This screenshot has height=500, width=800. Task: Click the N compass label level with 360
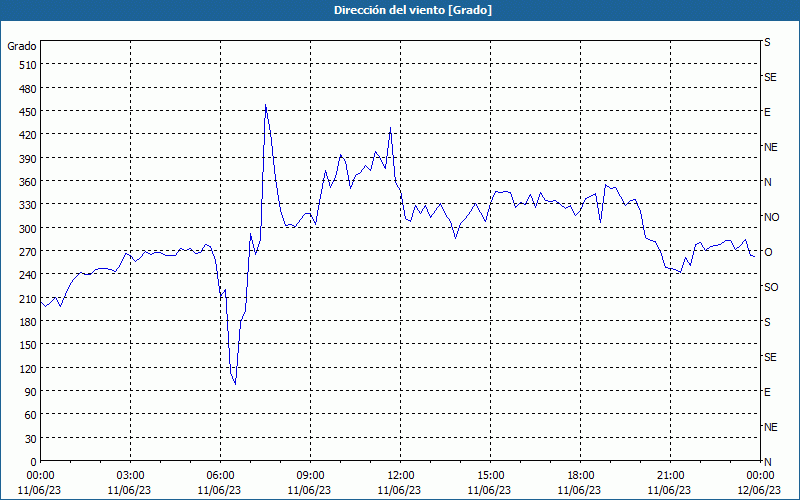[x=767, y=182]
